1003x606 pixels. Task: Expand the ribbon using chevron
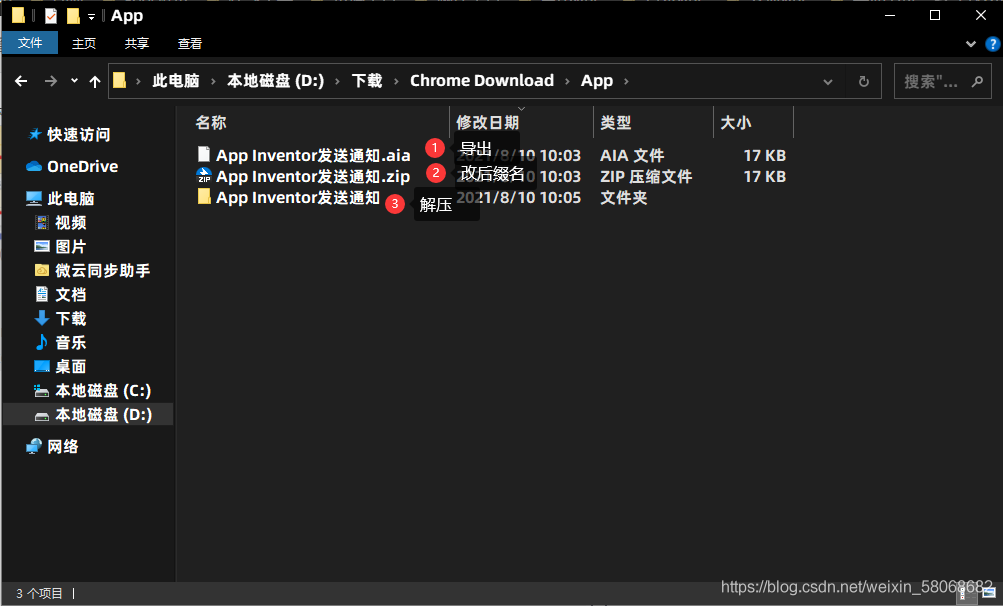970,44
